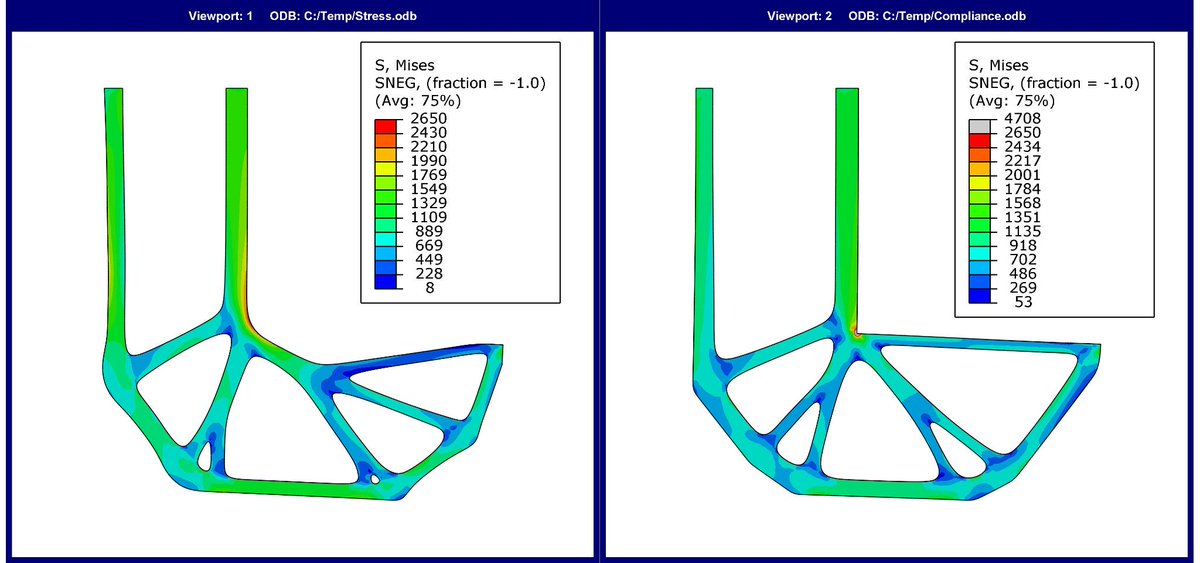Pick the darkest blue legend band in Viewport 2
Image resolution: width=1200 pixels, height=563 pixels.
coord(979,296)
